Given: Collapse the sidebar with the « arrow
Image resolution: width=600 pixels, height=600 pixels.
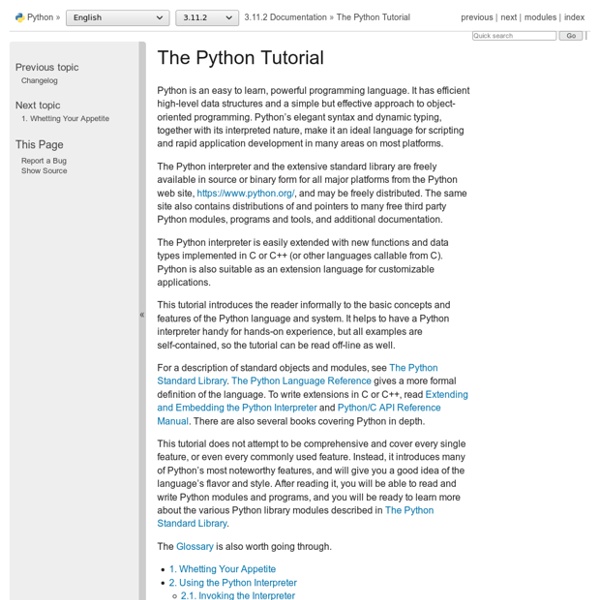Looking at the screenshot, I should (142, 315).
